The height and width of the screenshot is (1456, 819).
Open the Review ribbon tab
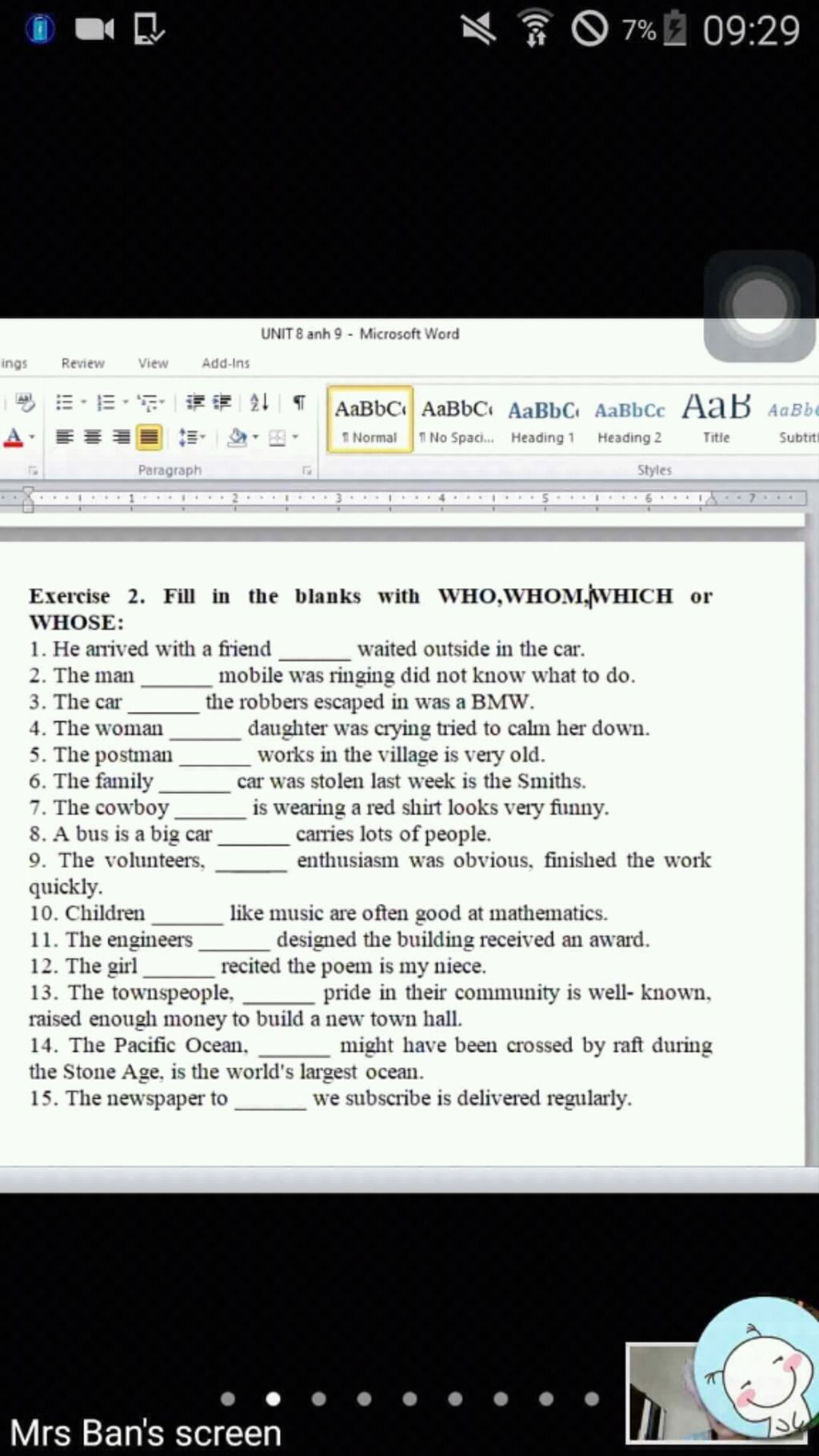click(x=82, y=363)
